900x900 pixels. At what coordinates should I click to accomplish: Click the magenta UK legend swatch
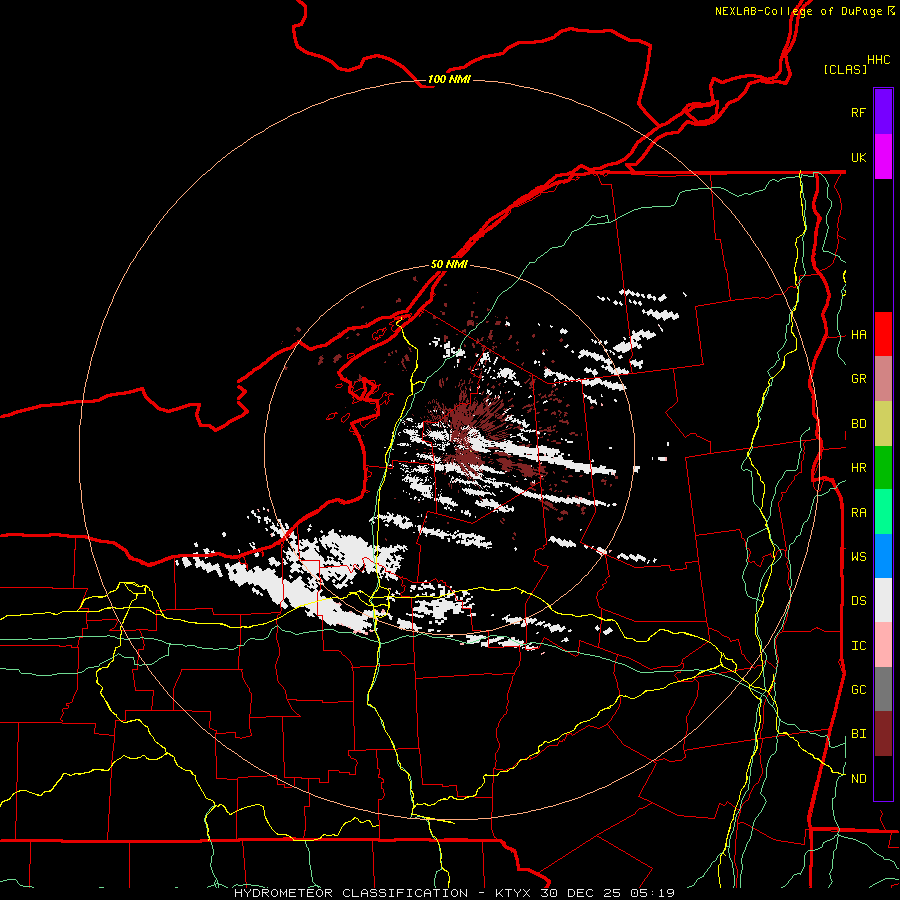point(883,156)
